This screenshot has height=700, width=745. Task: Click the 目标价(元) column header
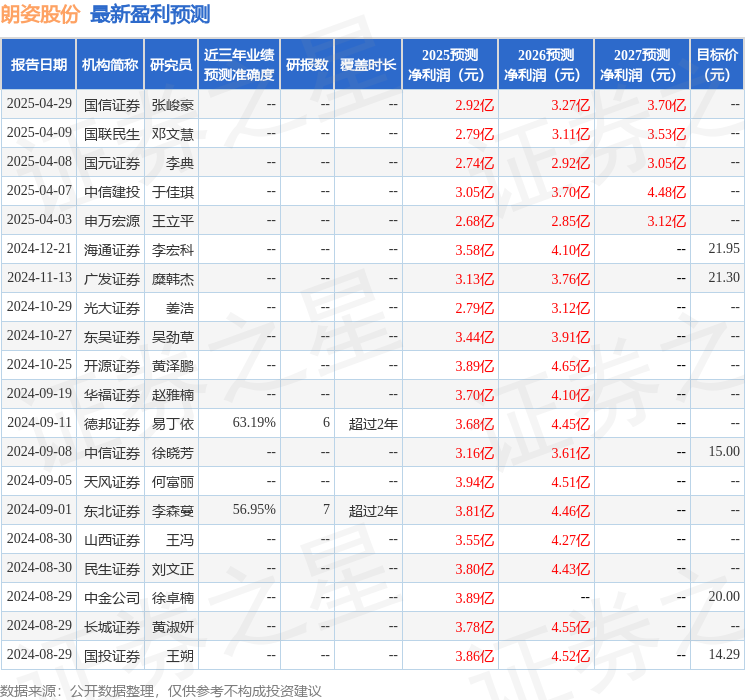[717, 65]
